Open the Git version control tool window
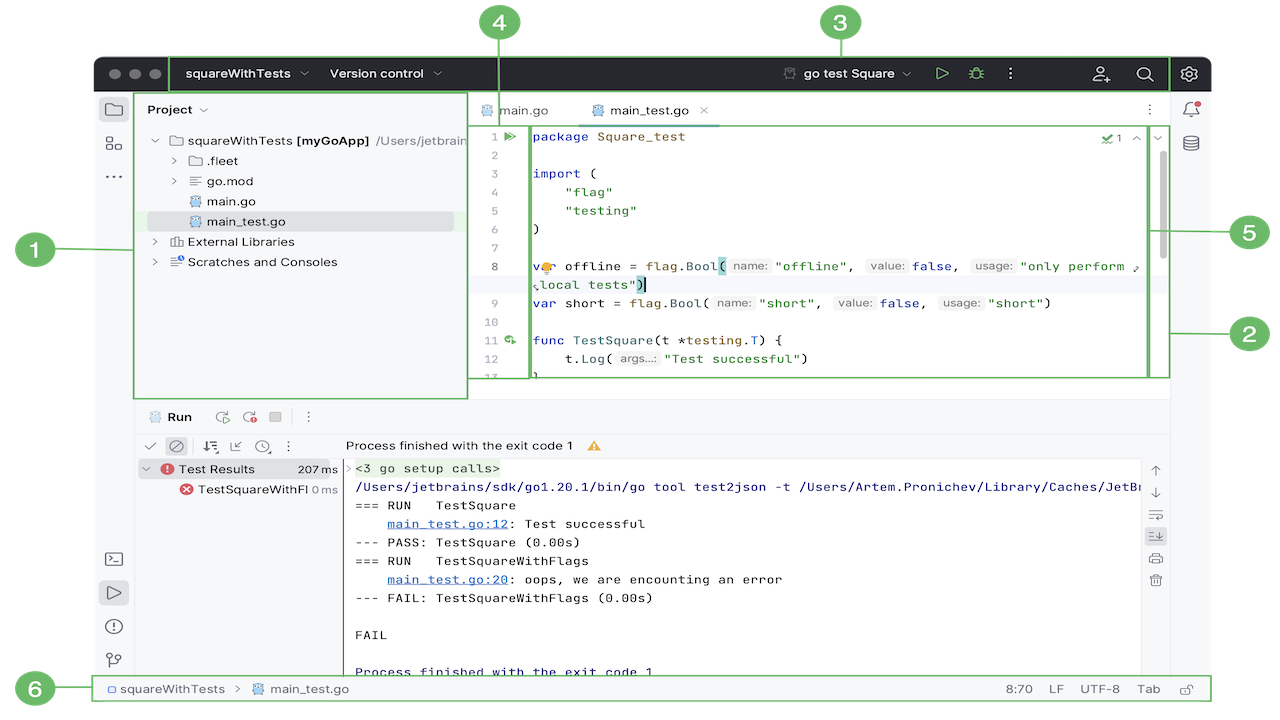Image resolution: width=1280 pixels, height=720 pixels. [x=114, y=660]
